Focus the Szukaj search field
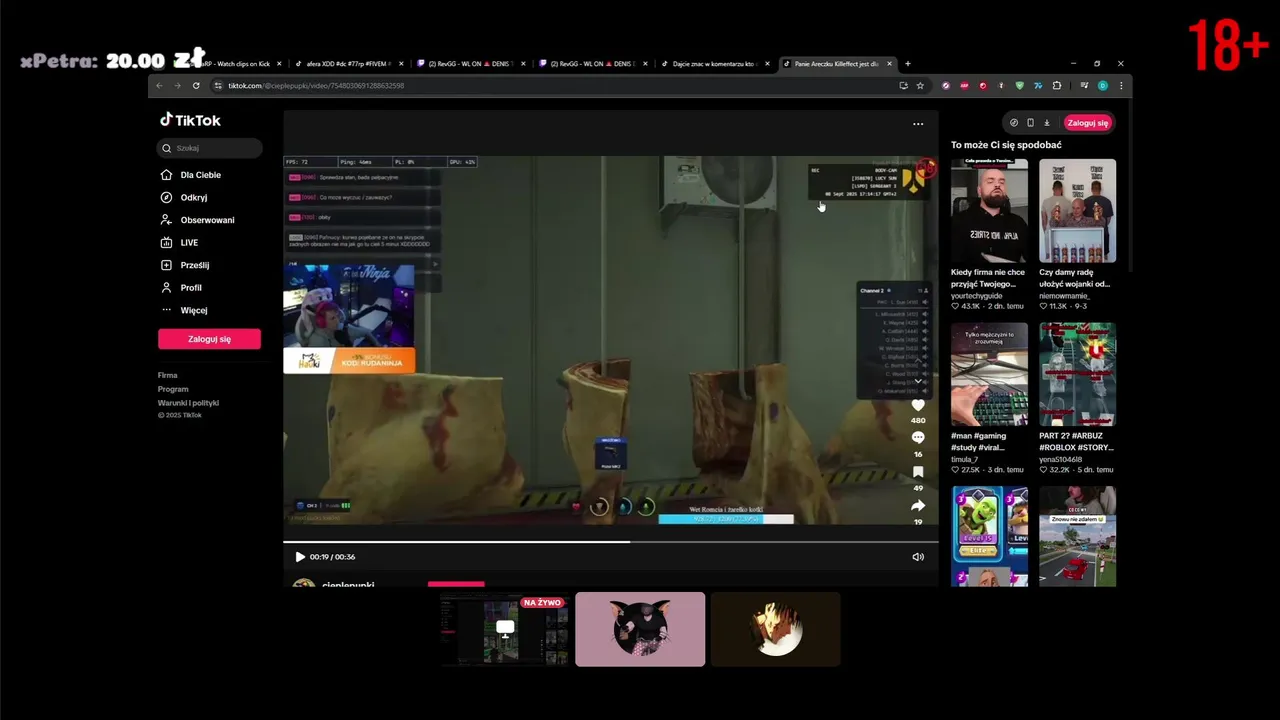The height and width of the screenshot is (720, 1280). pos(210,148)
